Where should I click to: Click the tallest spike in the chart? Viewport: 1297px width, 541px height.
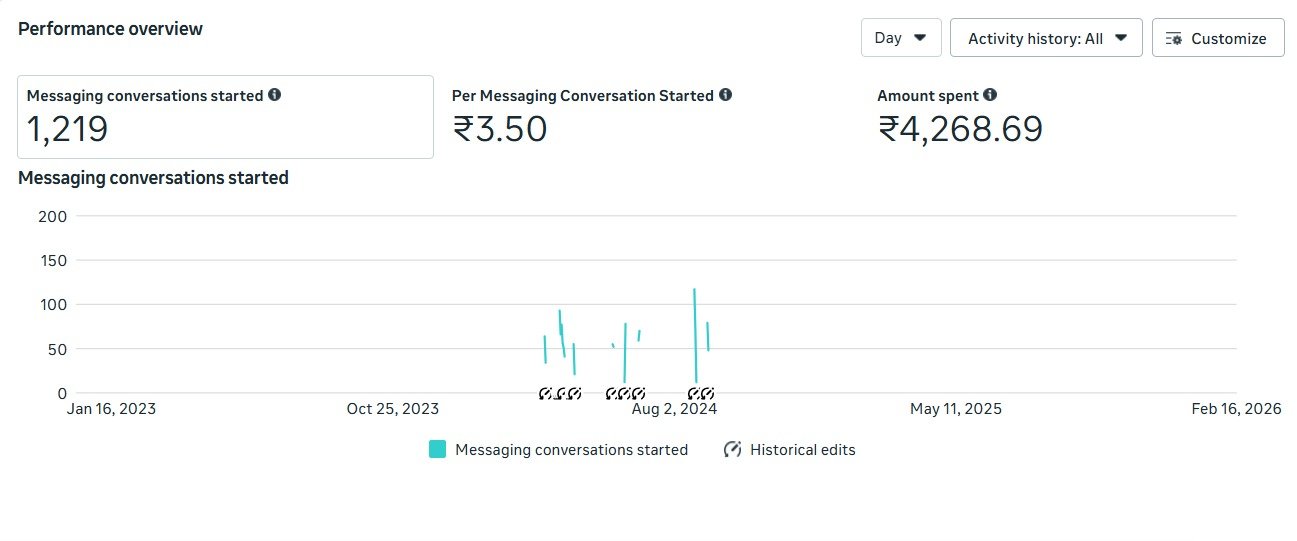tap(695, 335)
